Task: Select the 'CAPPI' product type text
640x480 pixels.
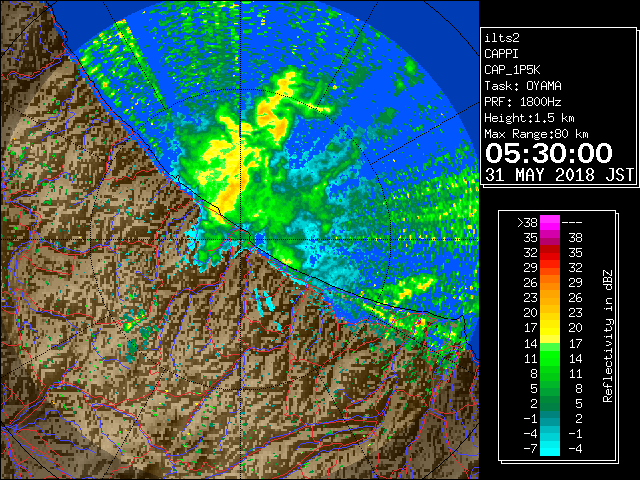Action: (501, 54)
